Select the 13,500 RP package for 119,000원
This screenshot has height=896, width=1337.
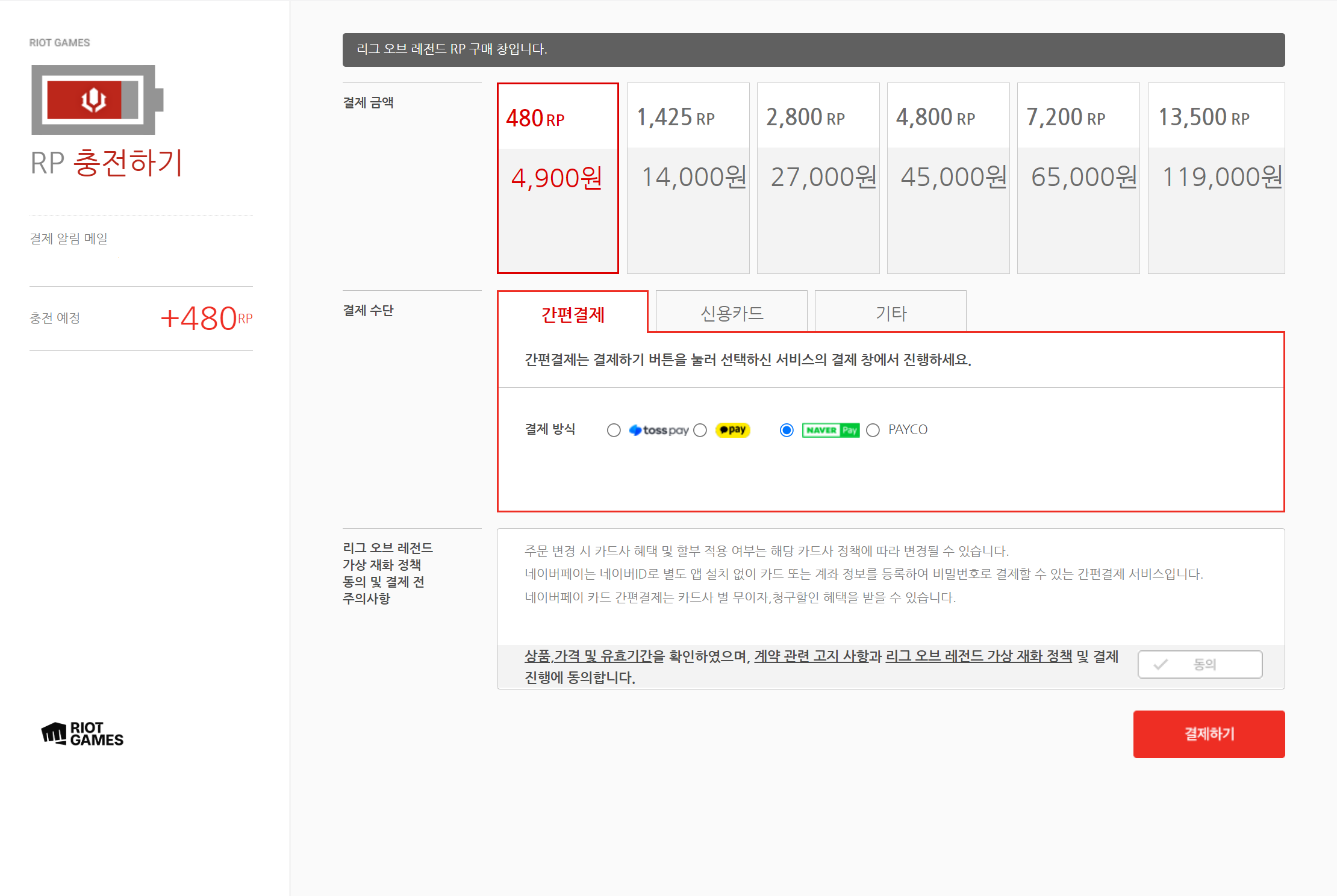pyautogui.click(x=1217, y=178)
